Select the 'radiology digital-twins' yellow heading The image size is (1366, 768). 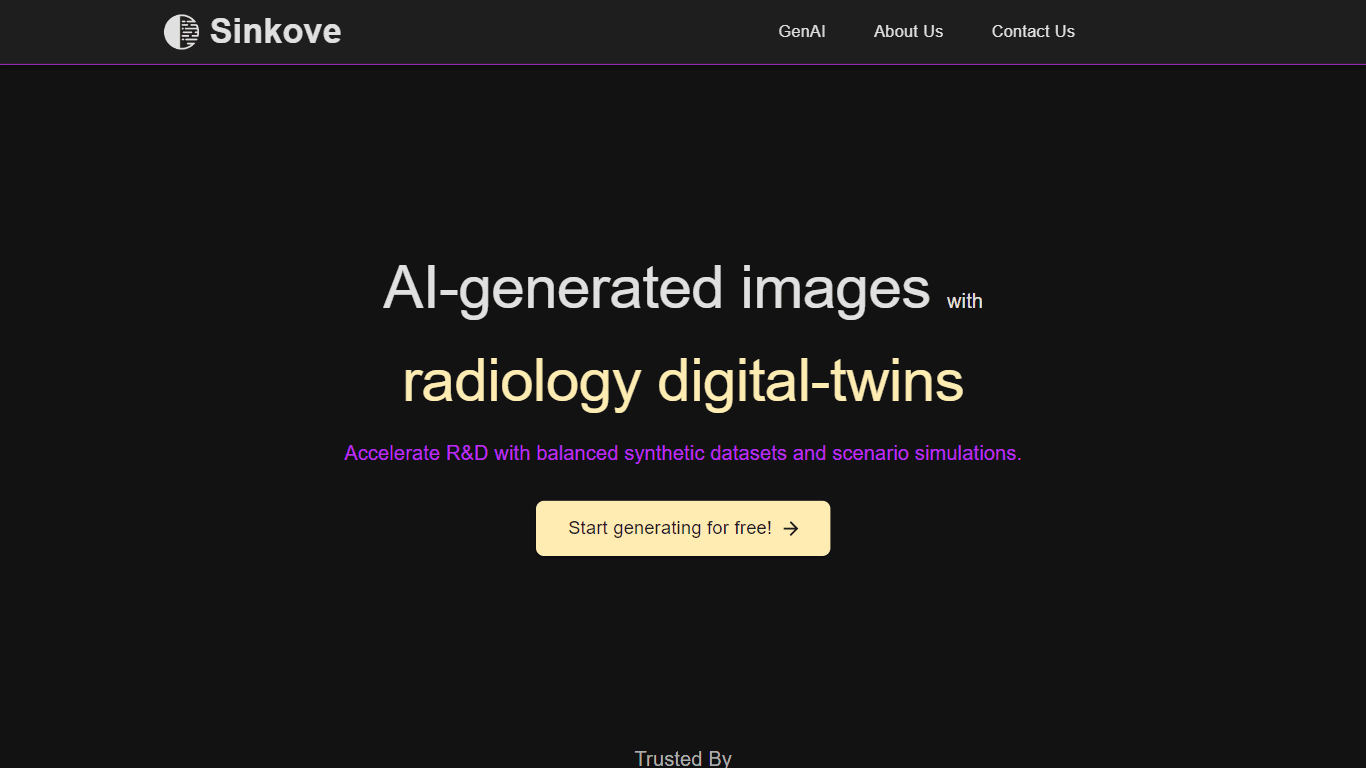[x=683, y=381]
